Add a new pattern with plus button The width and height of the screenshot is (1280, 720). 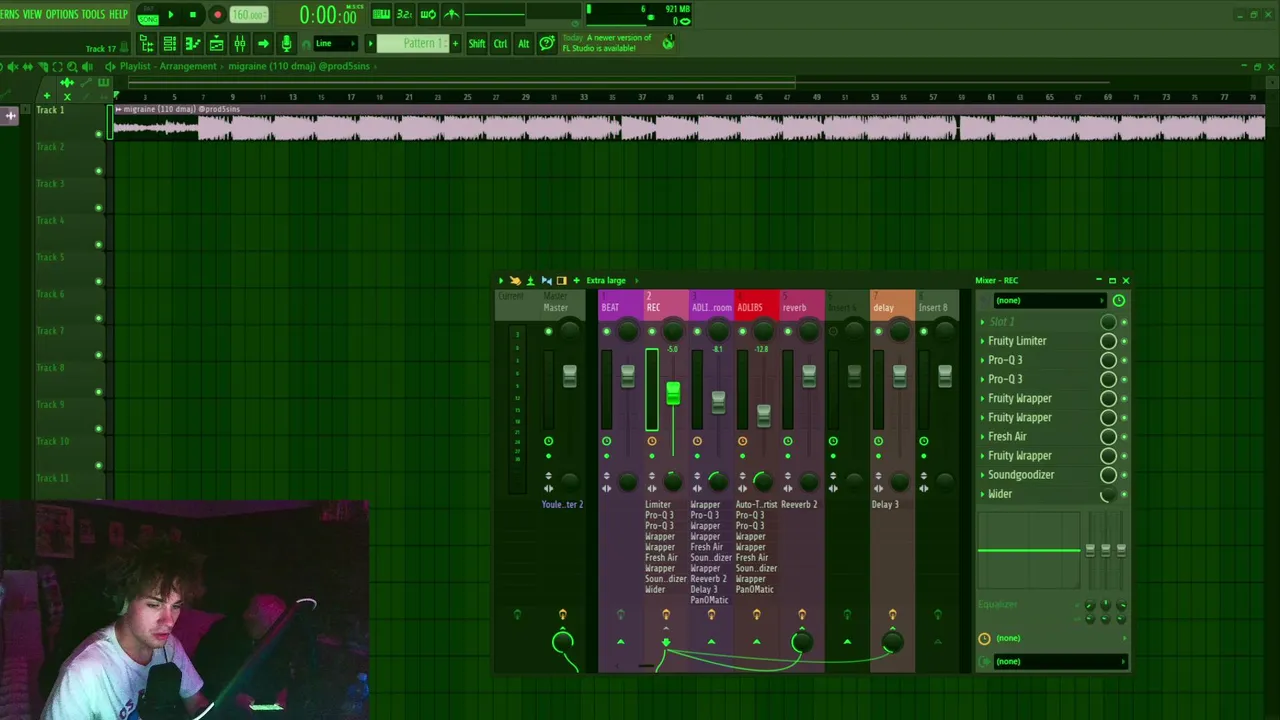point(455,43)
